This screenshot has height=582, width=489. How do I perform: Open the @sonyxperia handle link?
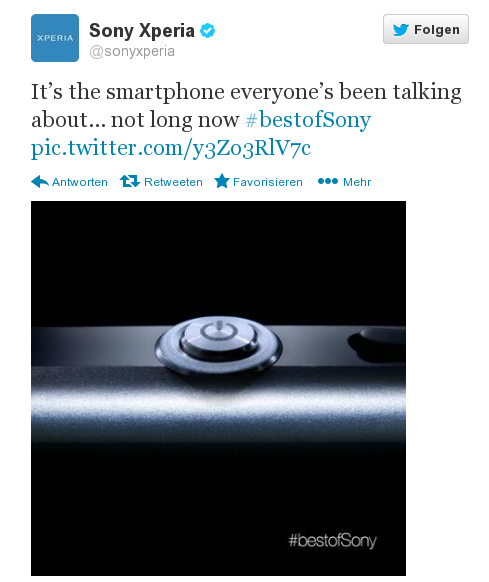(132, 51)
